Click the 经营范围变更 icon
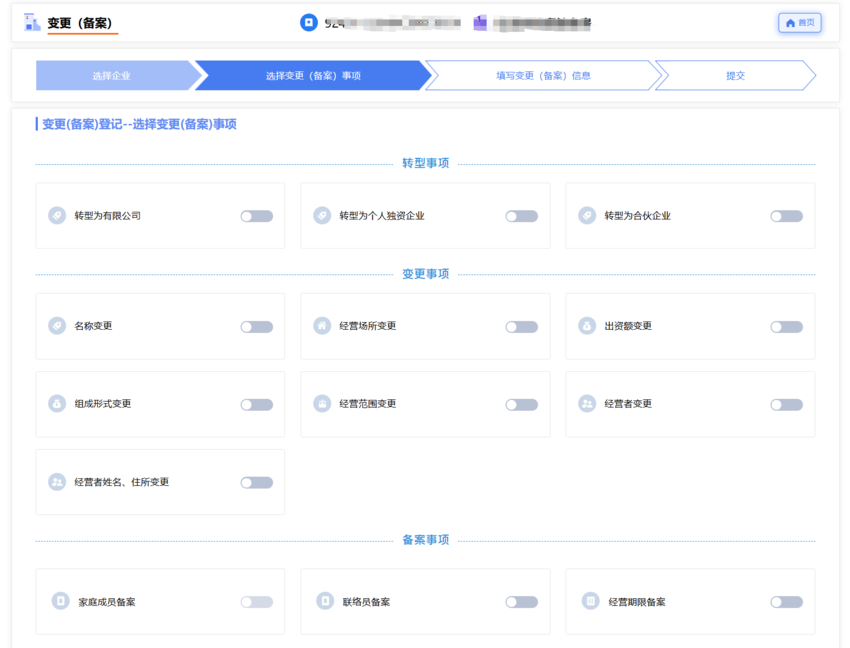850x648 pixels. [322, 404]
